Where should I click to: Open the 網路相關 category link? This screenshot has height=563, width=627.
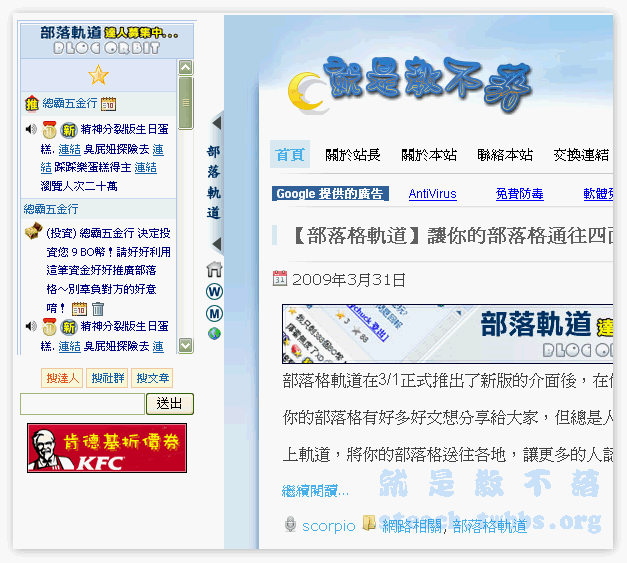411,526
